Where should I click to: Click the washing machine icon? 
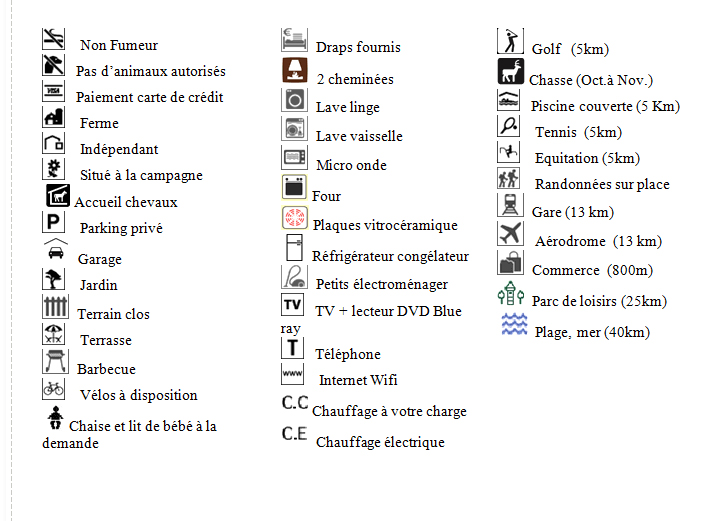pyautogui.click(x=294, y=101)
